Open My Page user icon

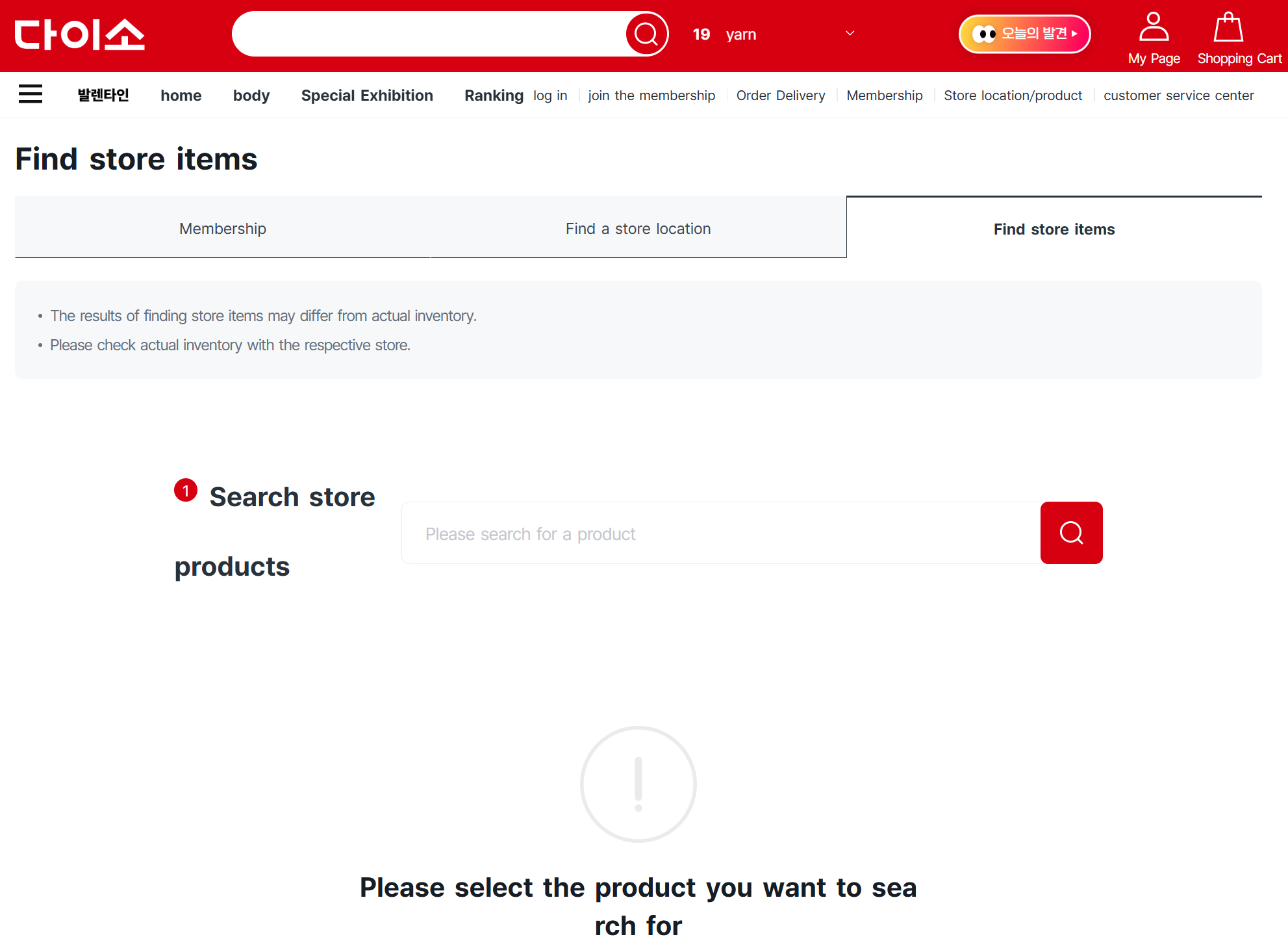click(1154, 28)
